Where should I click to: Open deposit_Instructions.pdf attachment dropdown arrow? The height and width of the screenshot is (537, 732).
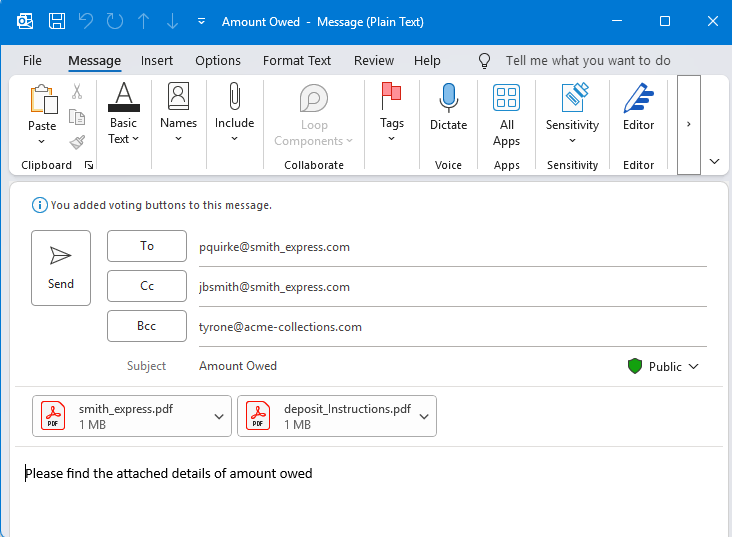(424, 416)
